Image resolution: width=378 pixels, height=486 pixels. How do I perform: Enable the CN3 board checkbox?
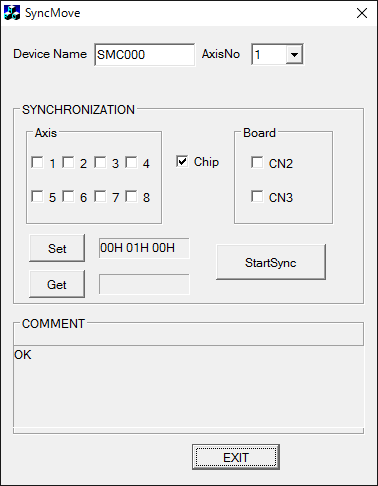coord(257,196)
